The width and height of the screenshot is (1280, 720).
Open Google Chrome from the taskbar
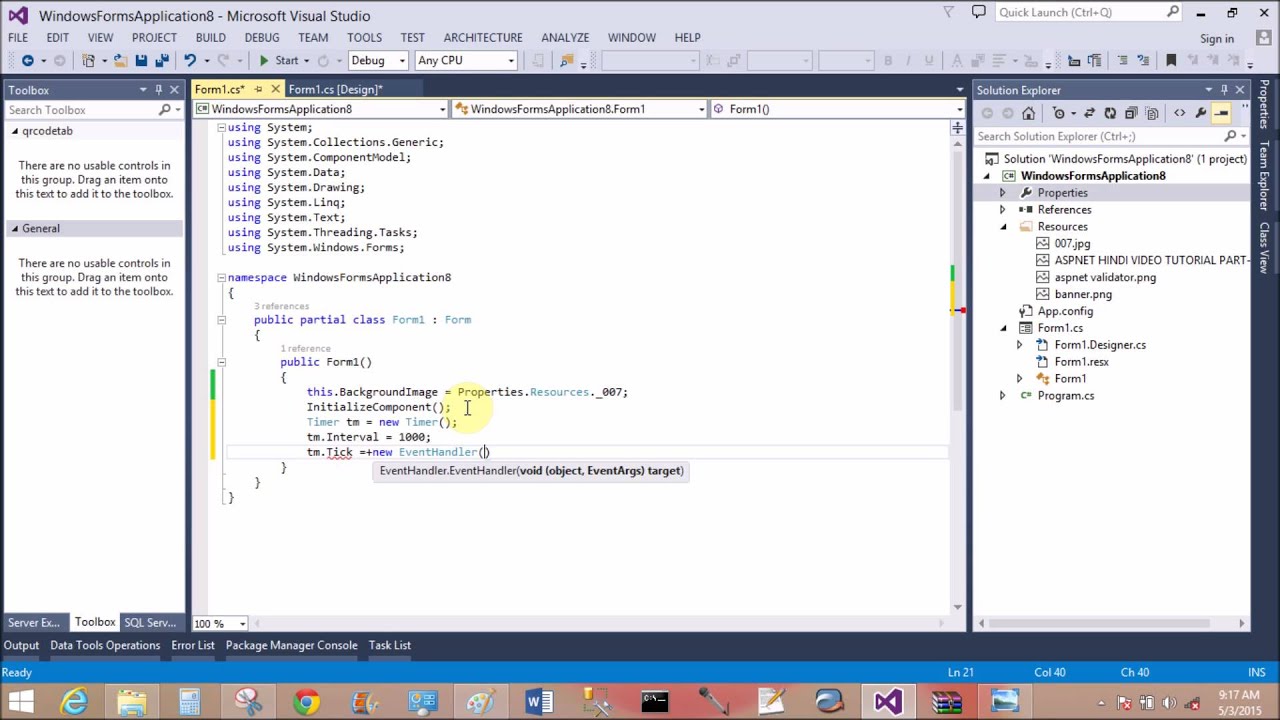(306, 702)
